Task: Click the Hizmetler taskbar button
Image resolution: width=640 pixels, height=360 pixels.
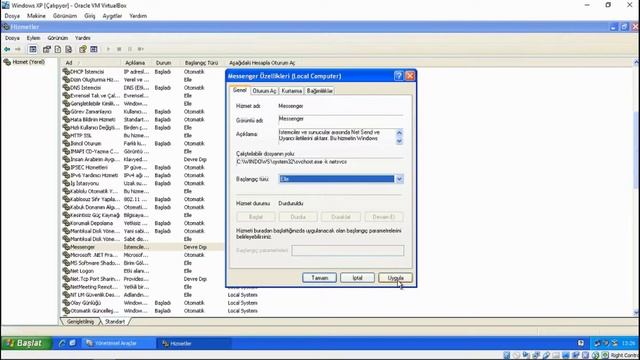Action: [194, 343]
